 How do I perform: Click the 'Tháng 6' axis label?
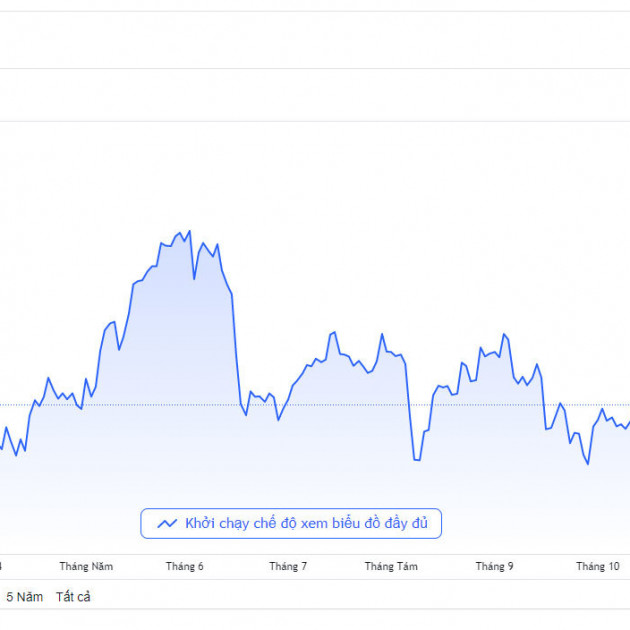click(x=185, y=566)
